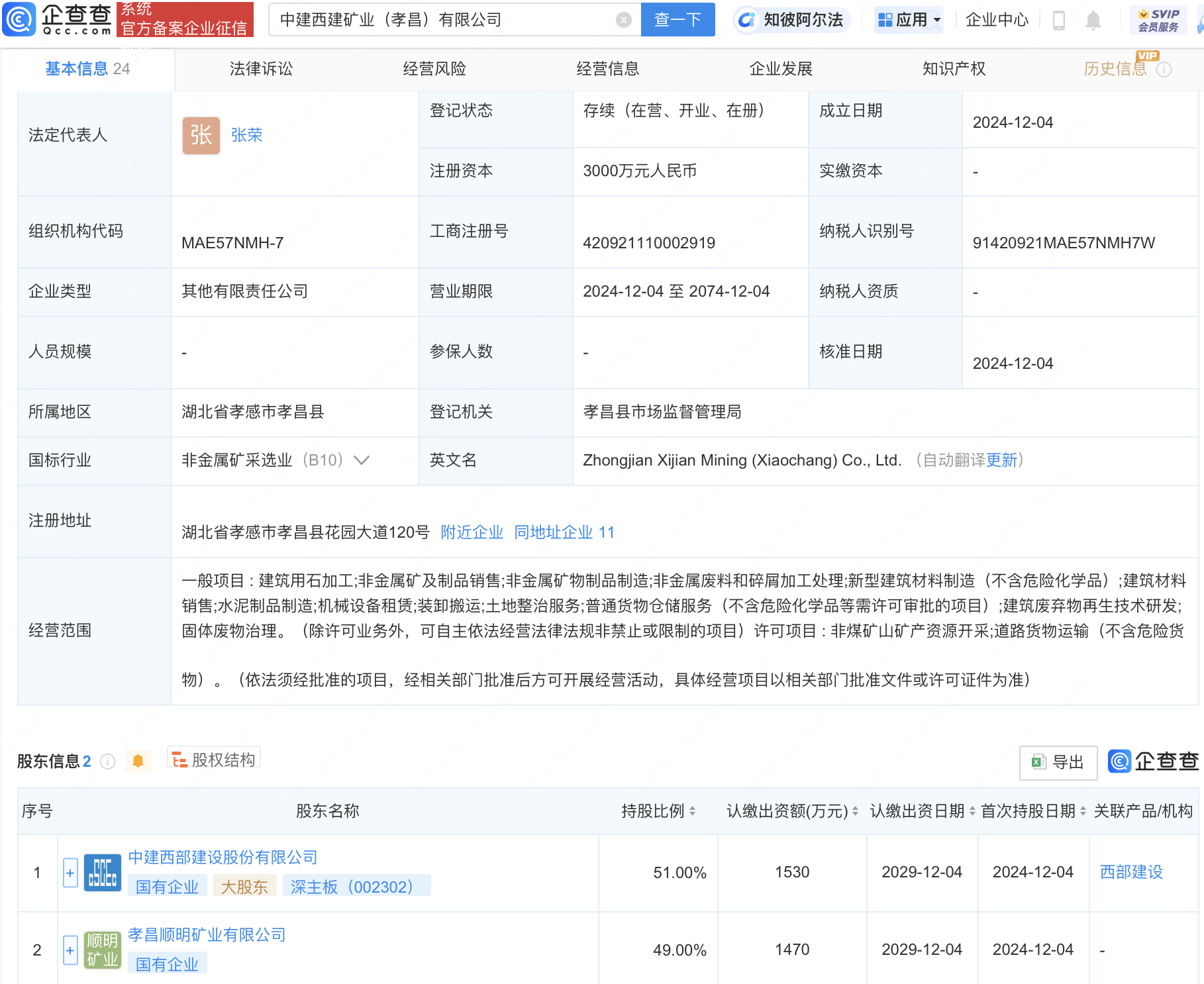
Task: Open the notifications bell icon
Action: point(1093,21)
